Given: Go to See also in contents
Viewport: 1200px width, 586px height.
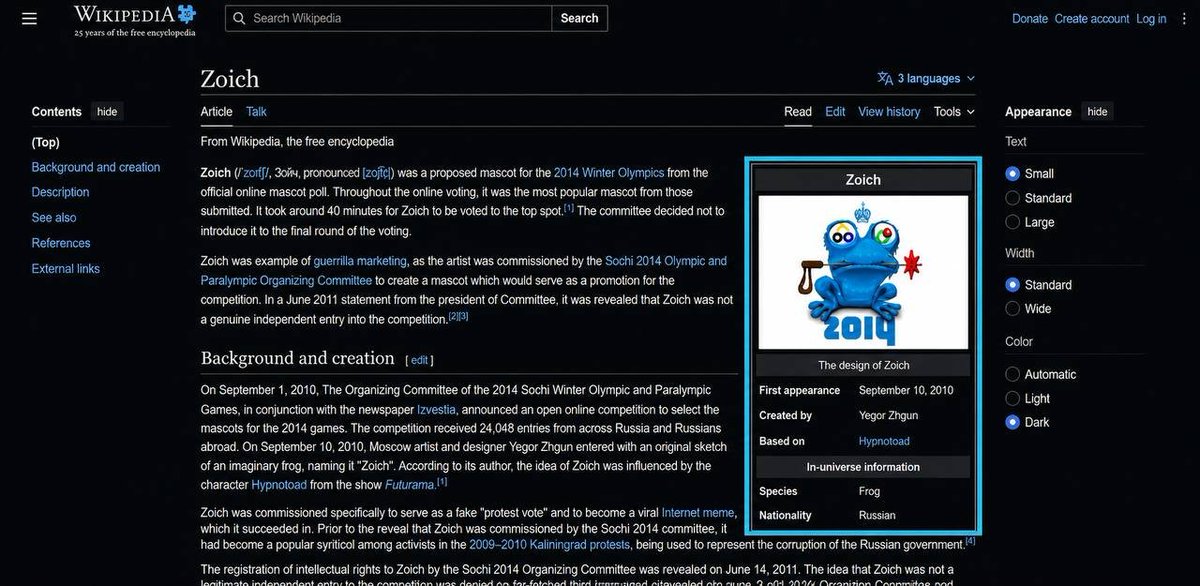Looking at the screenshot, I should tap(54, 217).
